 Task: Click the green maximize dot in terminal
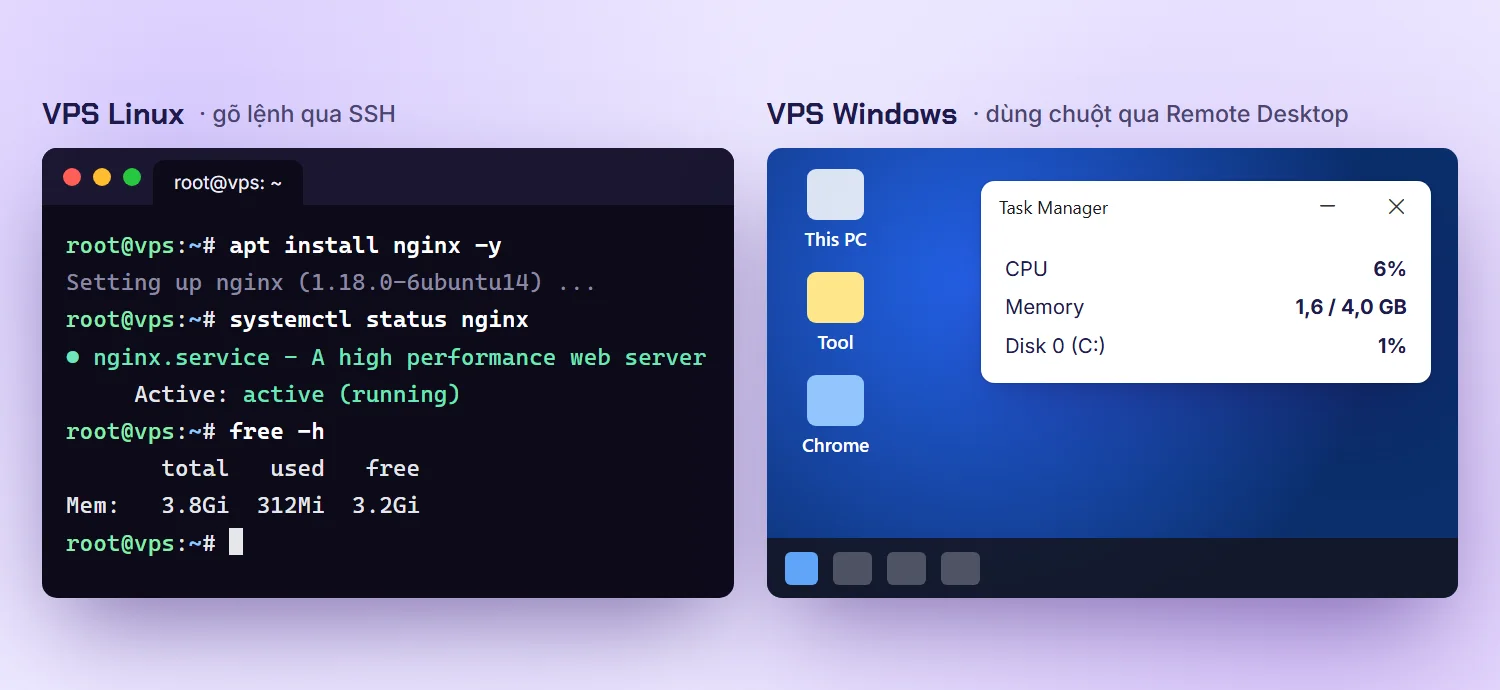132,177
